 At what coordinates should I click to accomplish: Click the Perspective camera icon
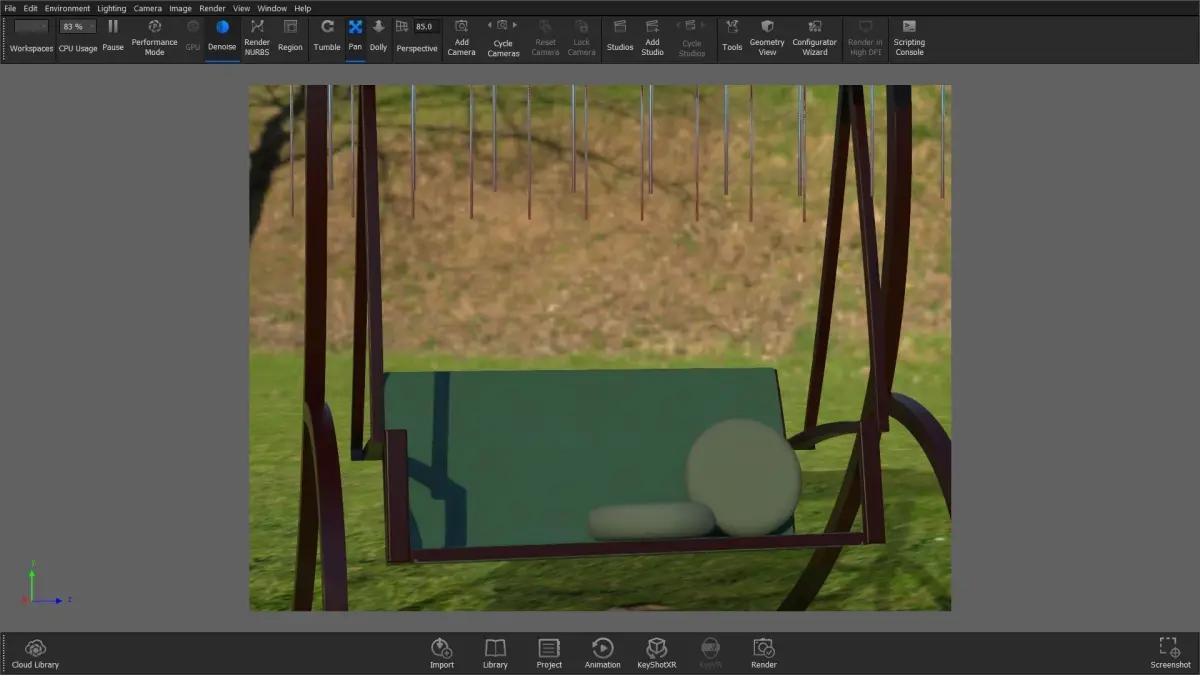tap(402, 27)
